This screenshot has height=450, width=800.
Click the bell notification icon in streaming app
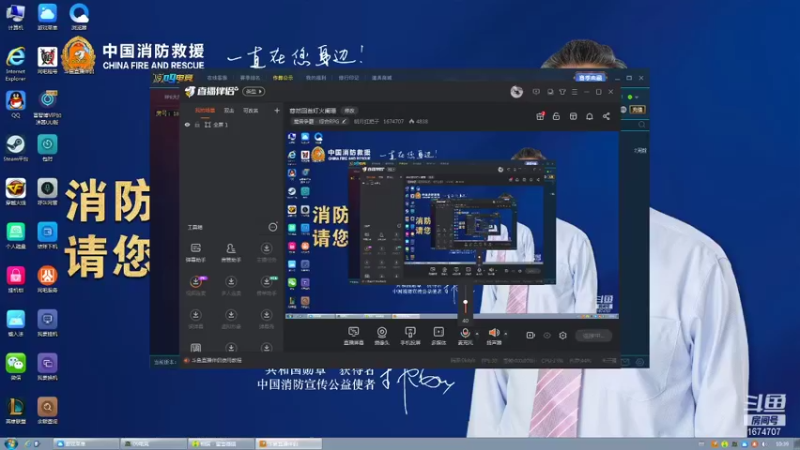pyautogui.click(x=589, y=116)
